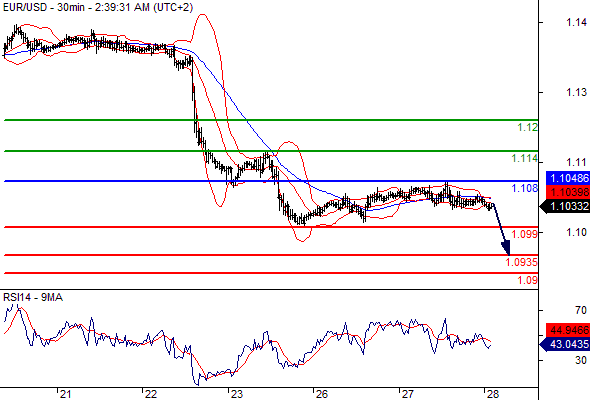The image size is (590, 400).
Task: Click the black 1.10332 current price marker
Action: [x=565, y=206]
